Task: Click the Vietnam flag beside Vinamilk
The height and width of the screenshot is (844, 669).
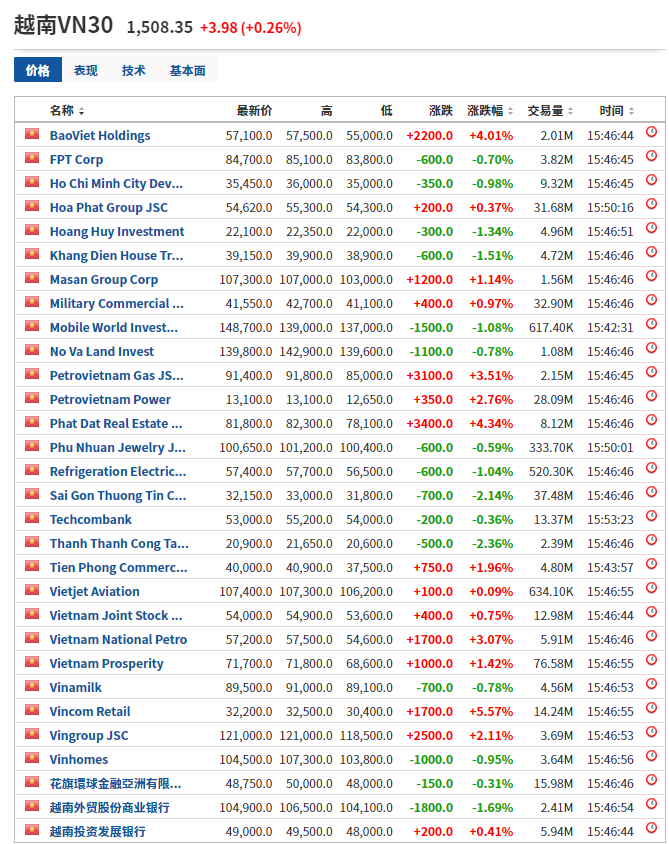Action: [32, 686]
